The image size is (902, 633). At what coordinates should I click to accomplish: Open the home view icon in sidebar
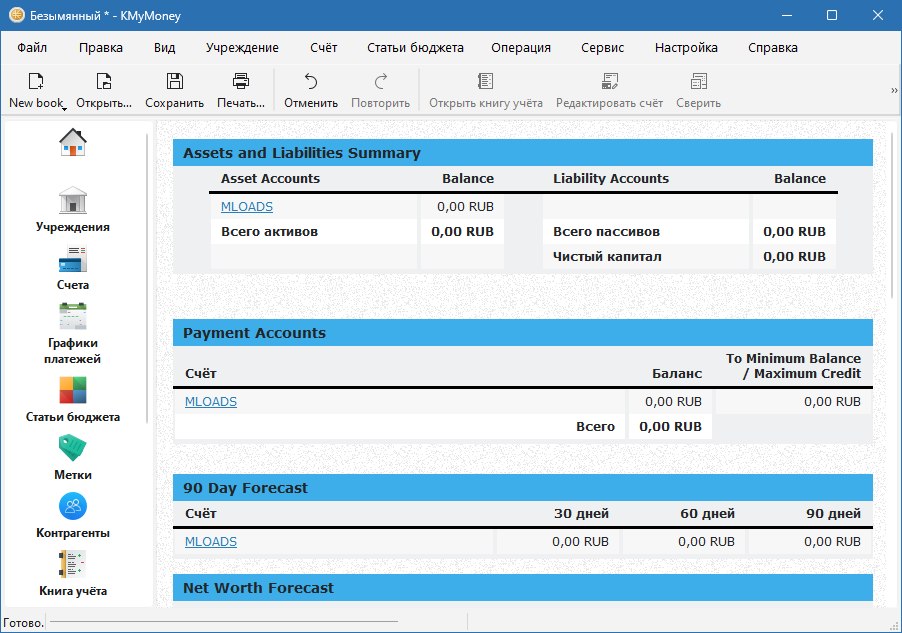(73, 143)
